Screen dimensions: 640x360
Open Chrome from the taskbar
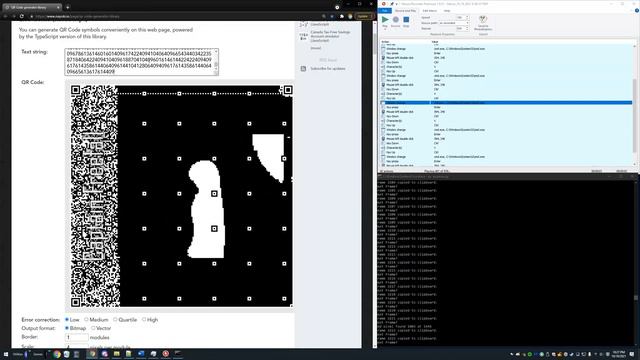coord(57,354)
